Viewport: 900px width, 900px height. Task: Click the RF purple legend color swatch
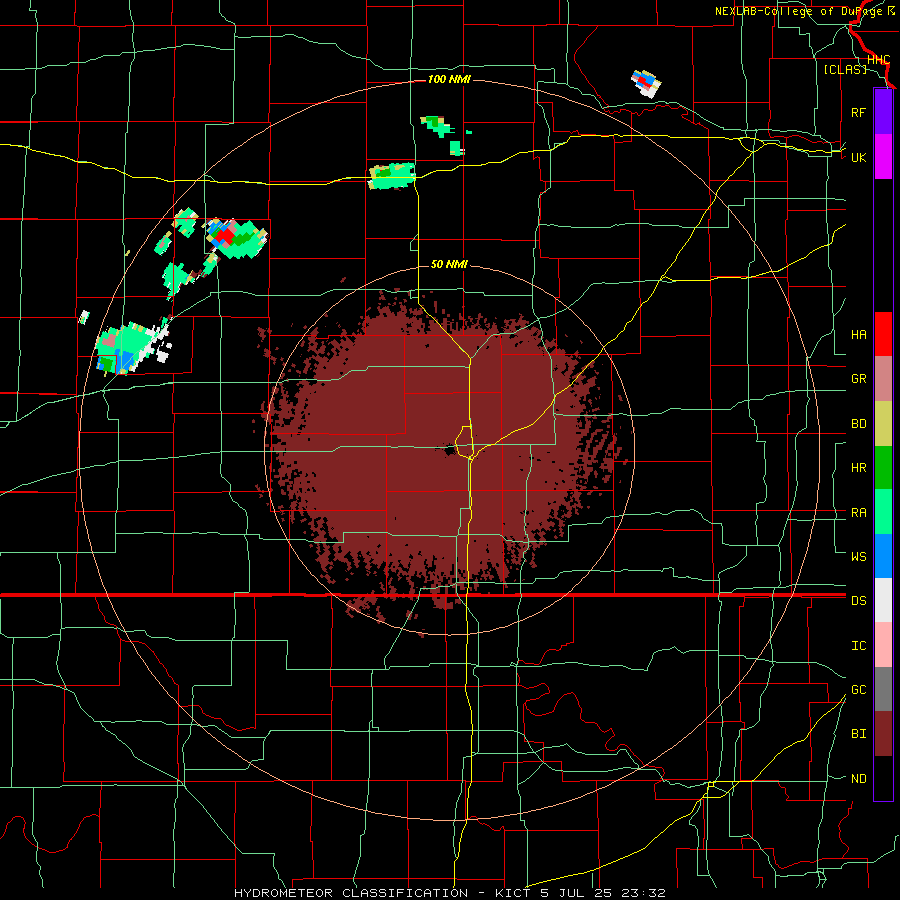point(883,112)
